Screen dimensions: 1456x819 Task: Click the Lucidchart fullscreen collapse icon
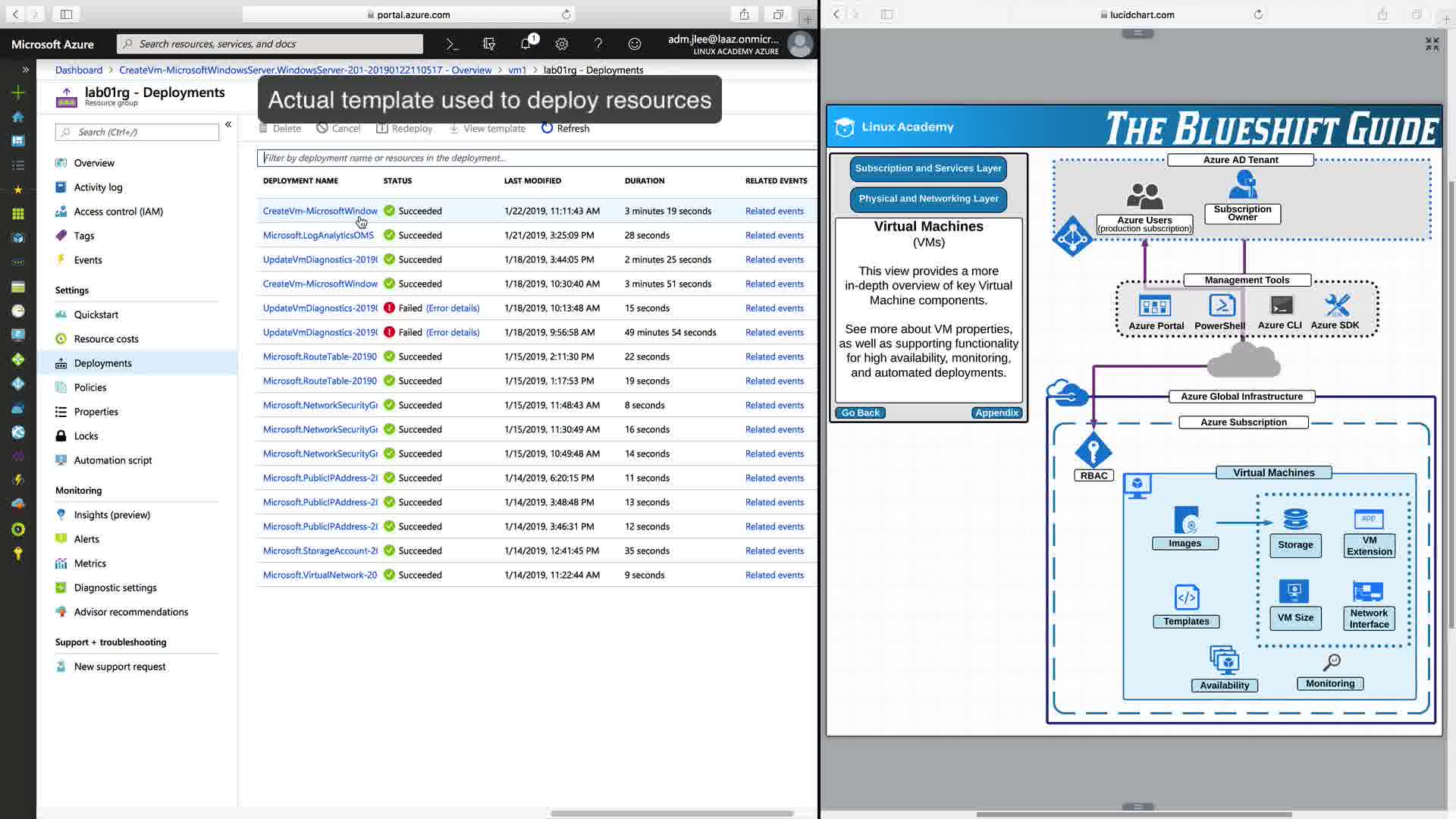coord(1432,45)
